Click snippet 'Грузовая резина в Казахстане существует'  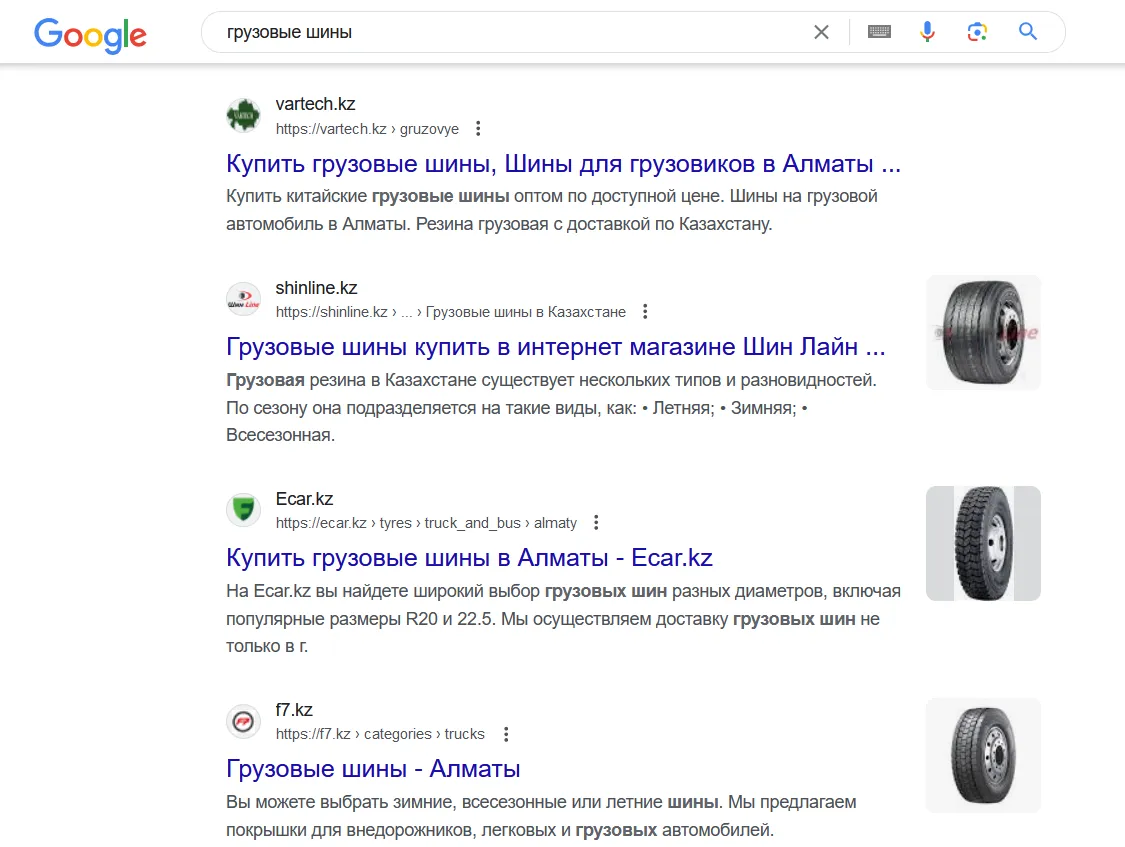pyautogui.click(x=552, y=407)
